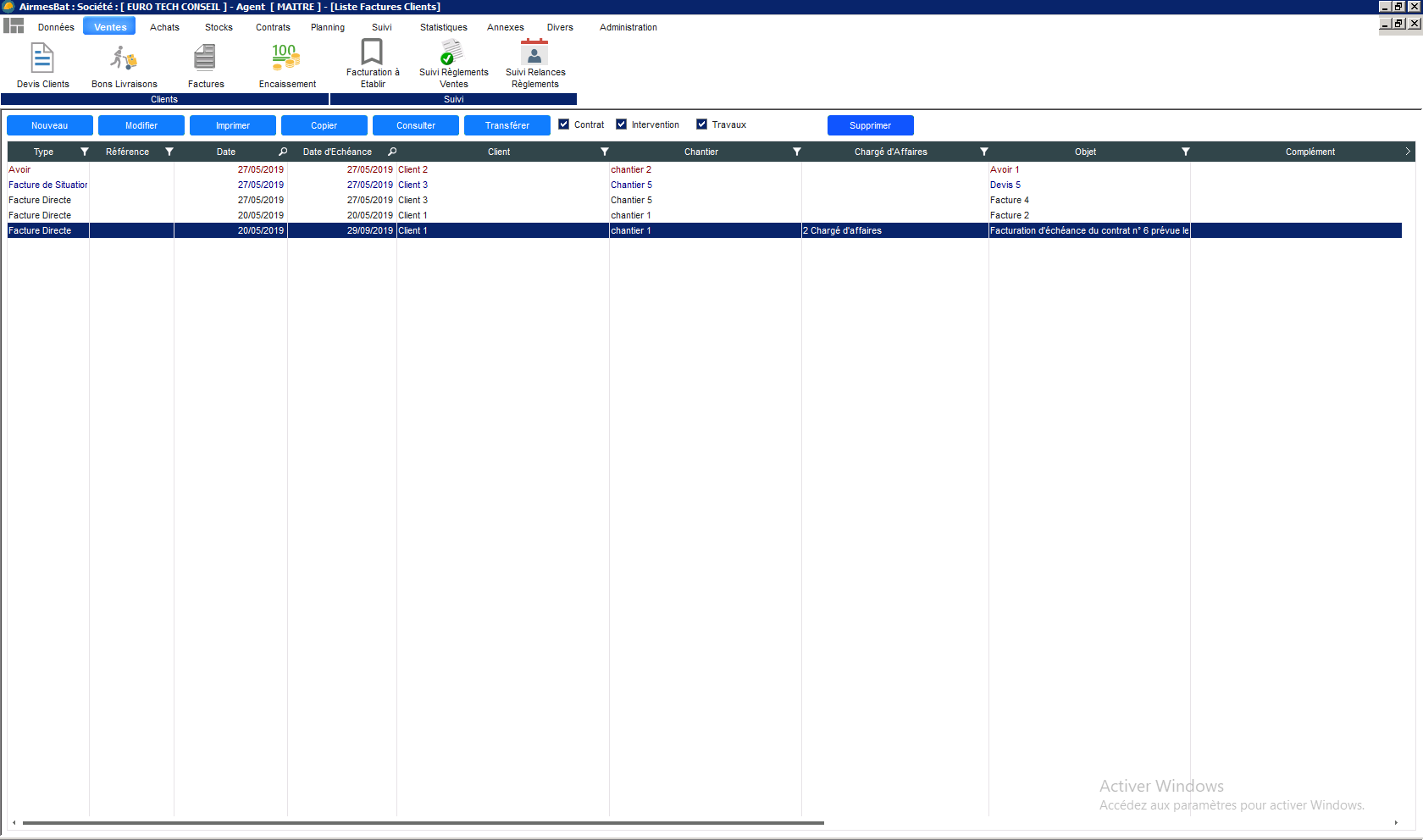Open the Statistiques menu
Image resolution: width=1423 pixels, height=840 pixels.
point(443,27)
